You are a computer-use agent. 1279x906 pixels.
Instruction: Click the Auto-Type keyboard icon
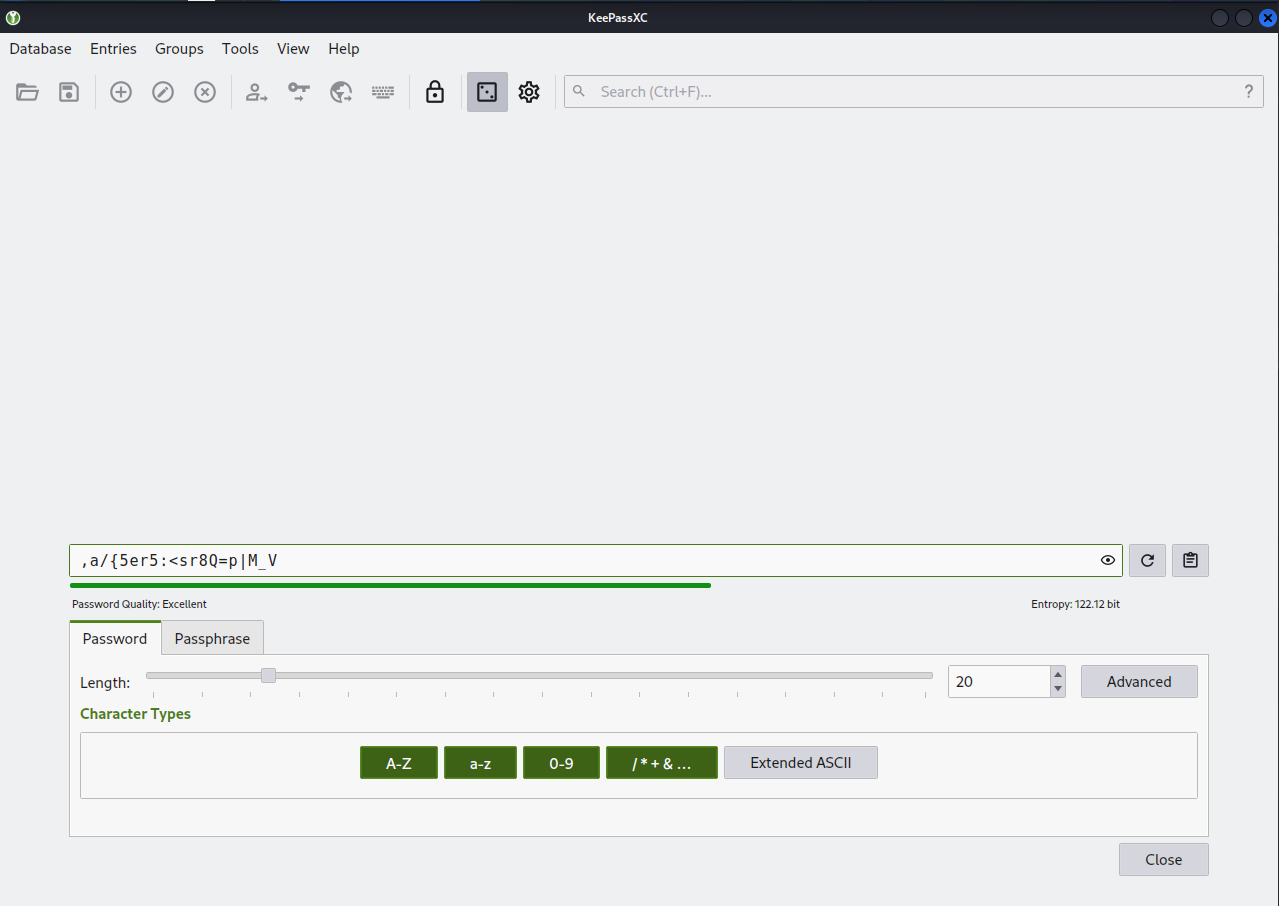coord(383,92)
